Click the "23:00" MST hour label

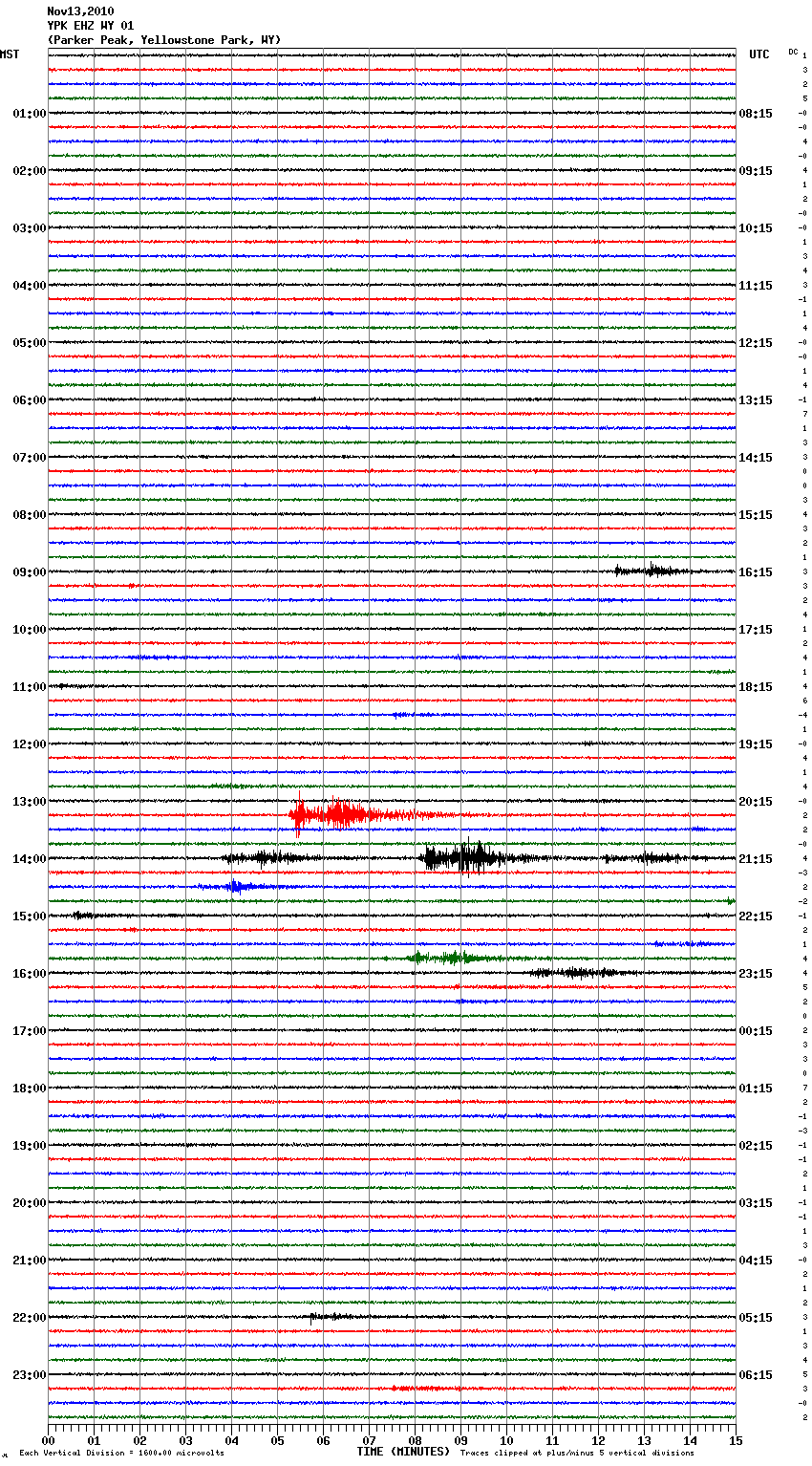pos(30,1375)
